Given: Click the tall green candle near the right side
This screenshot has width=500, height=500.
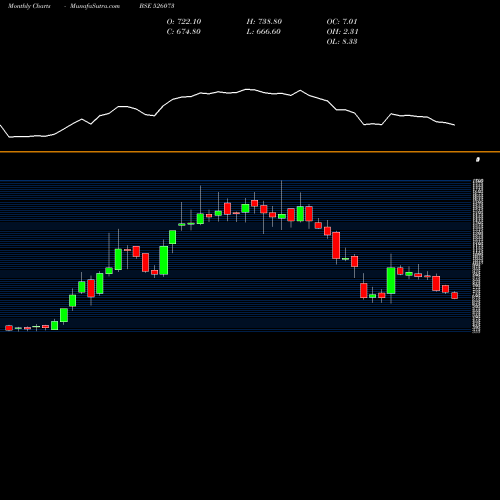Looking at the screenshot, I should pyautogui.click(x=391, y=280).
